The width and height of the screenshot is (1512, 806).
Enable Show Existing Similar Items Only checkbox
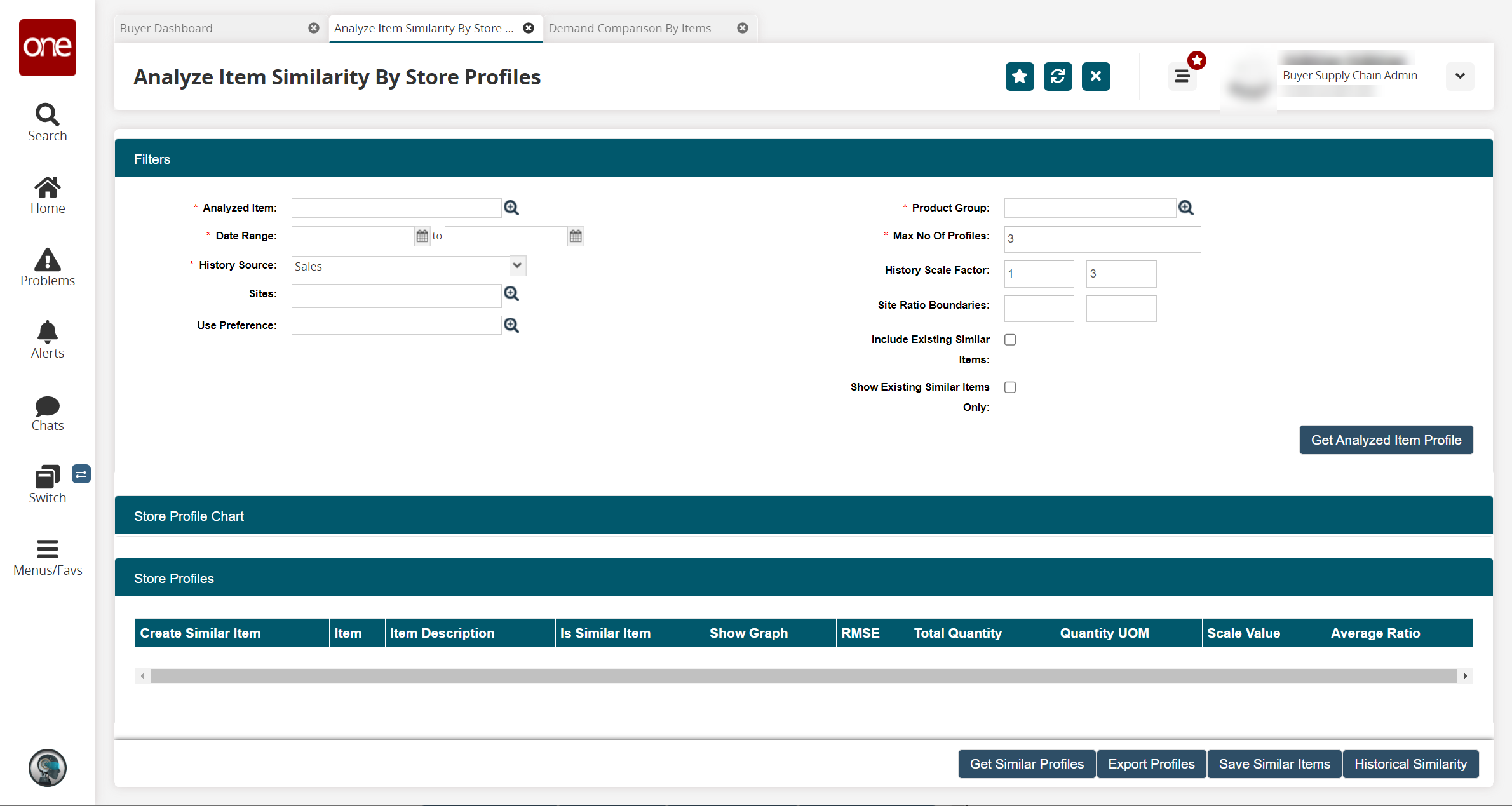[x=1011, y=387]
